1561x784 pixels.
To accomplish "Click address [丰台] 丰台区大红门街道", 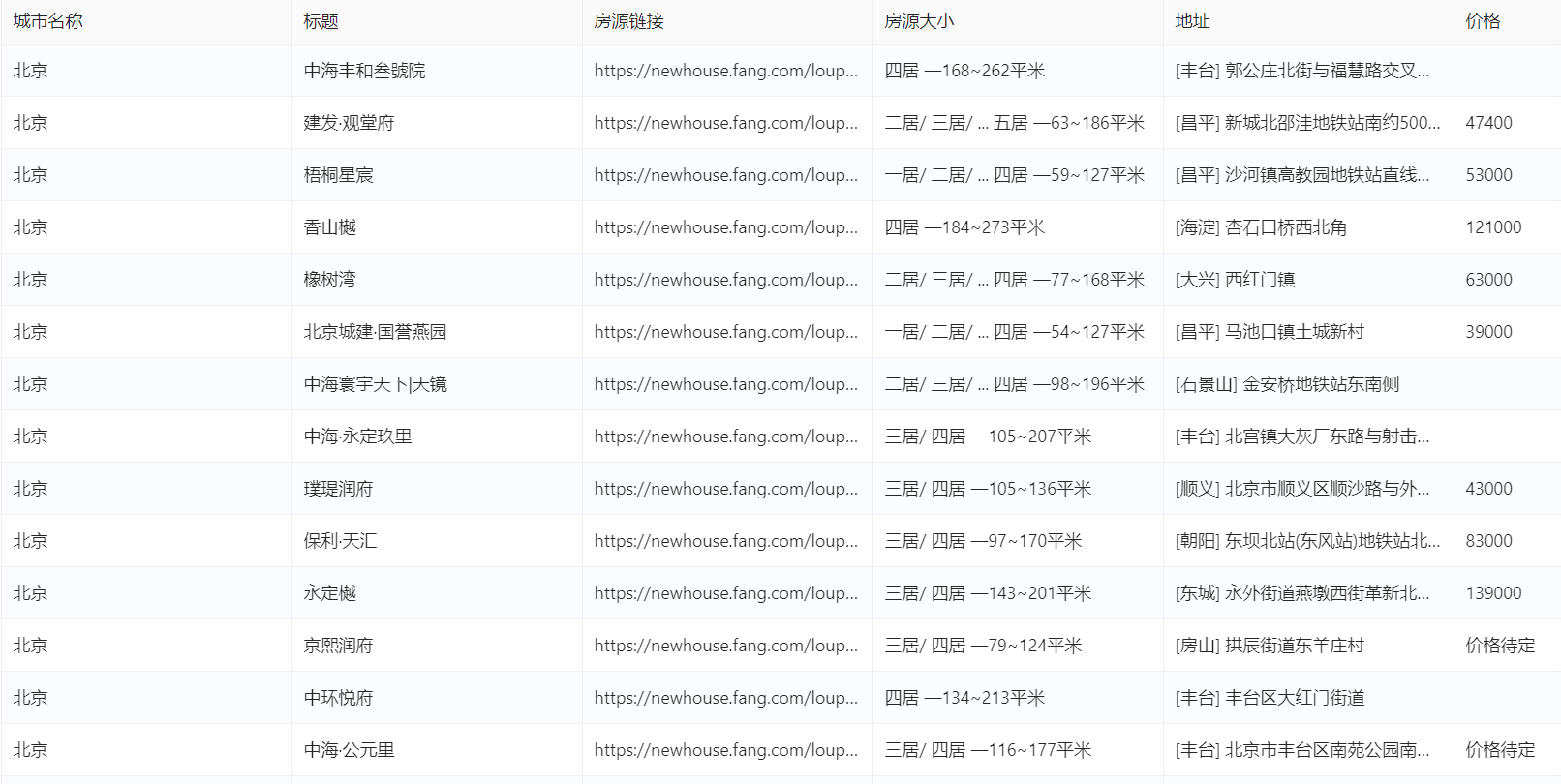I will (x=1270, y=698).
